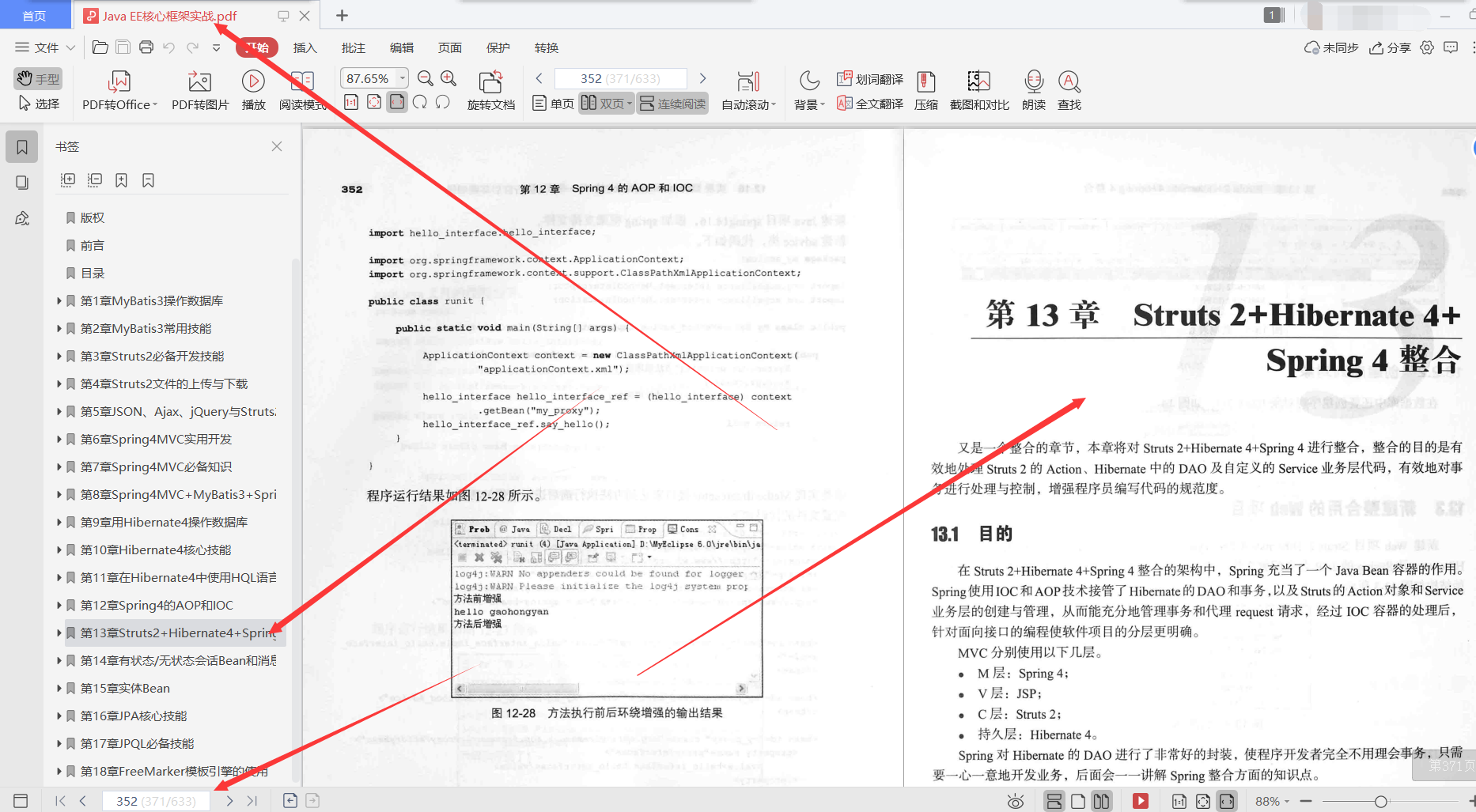The height and width of the screenshot is (812, 1476).
Task: Open the 87.65% zoom level dropdown
Action: coord(403,78)
